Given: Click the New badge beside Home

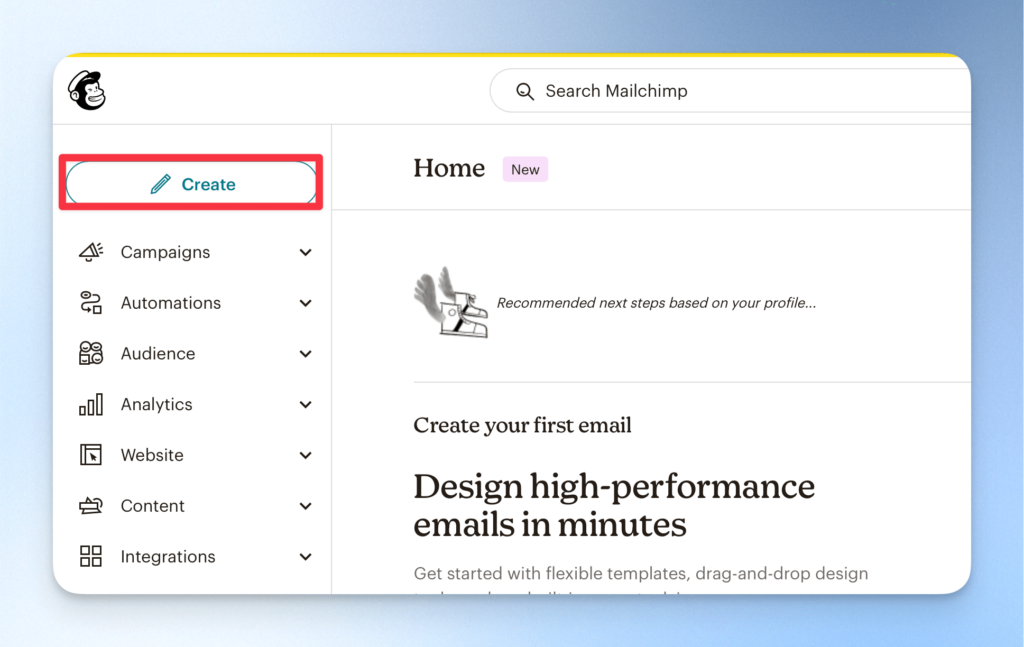Looking at the screenshot, I should pyautogui.click(x=525, y=170).
